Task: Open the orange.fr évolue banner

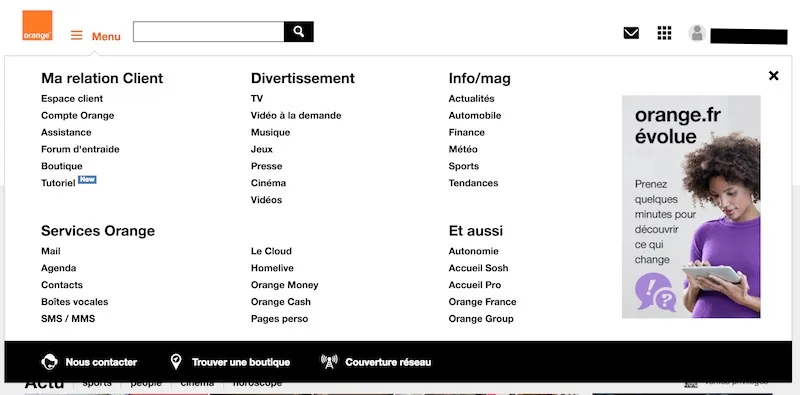Action: (x=691, y=207)
